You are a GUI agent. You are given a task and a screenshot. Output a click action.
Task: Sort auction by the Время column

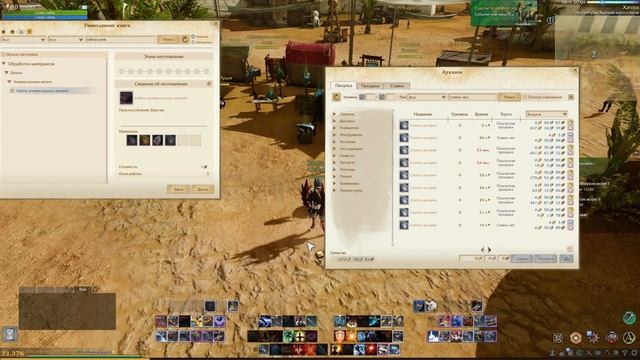click(482, 114)
